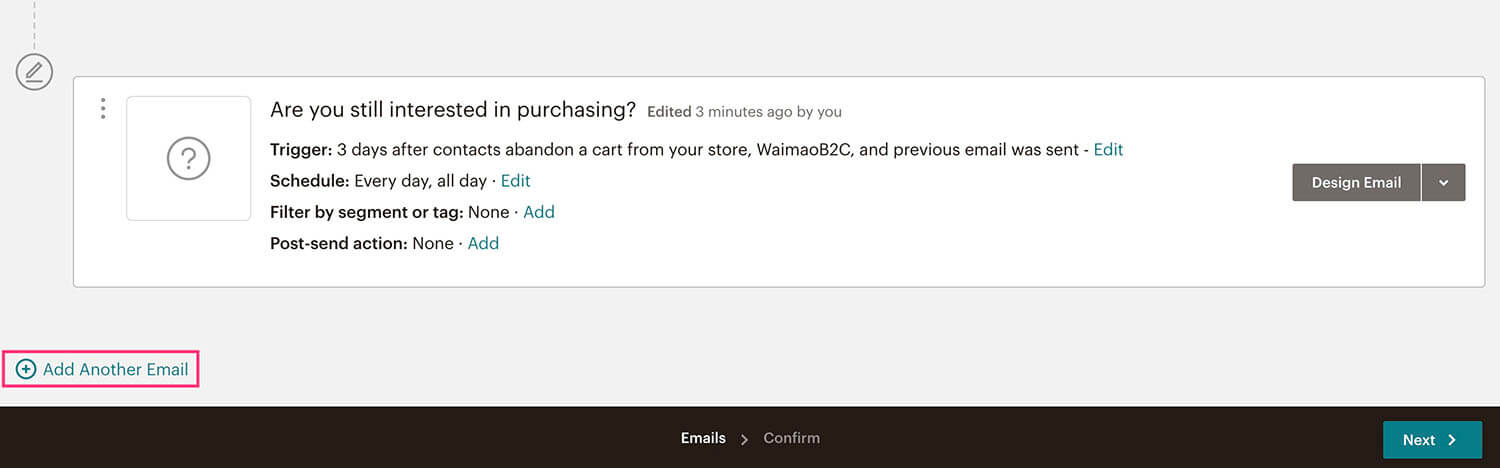Add a filter by segment or tag
Screen dimensions: 1500x468
click(539, 212)
